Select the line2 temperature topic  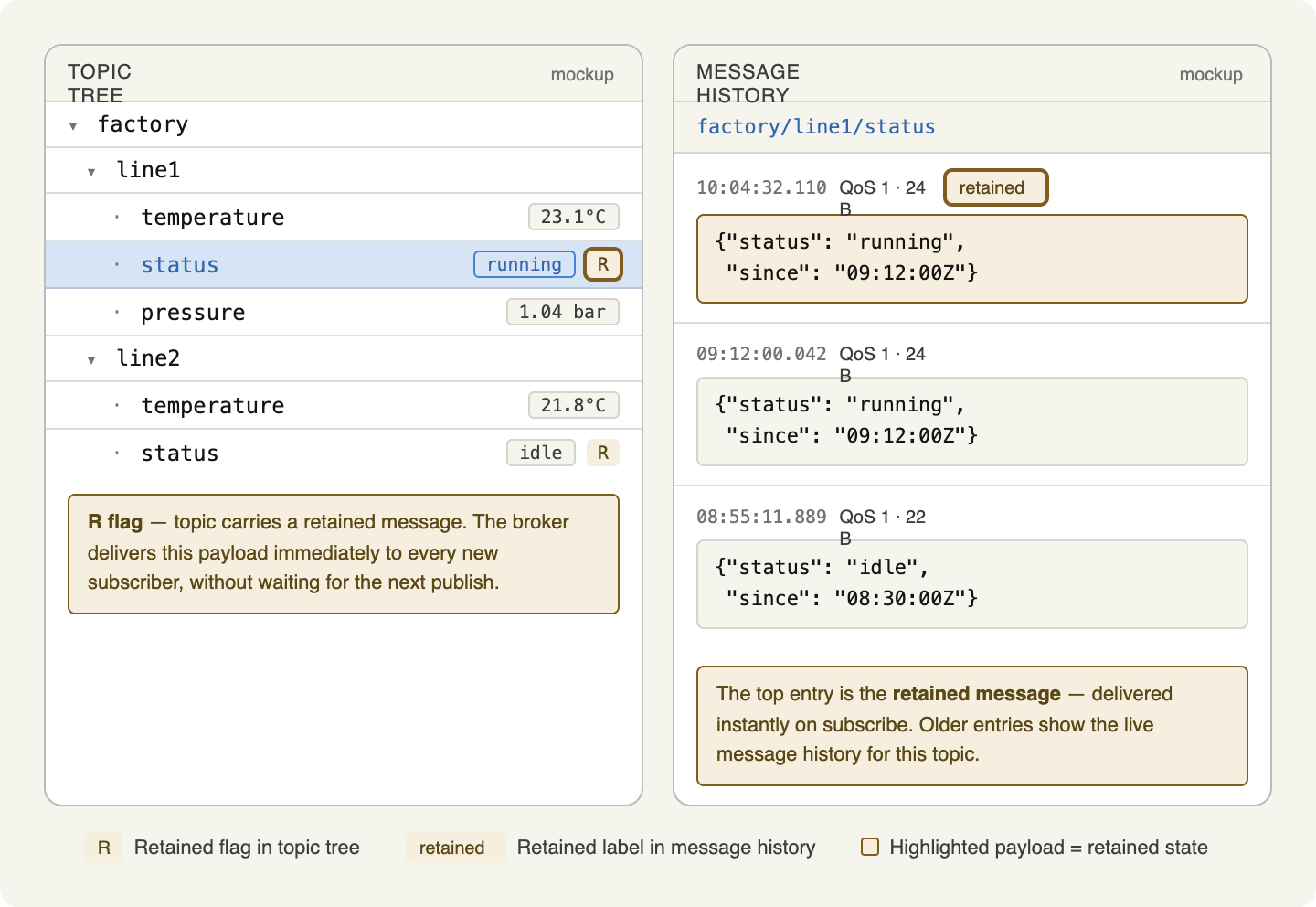point(344,405)
